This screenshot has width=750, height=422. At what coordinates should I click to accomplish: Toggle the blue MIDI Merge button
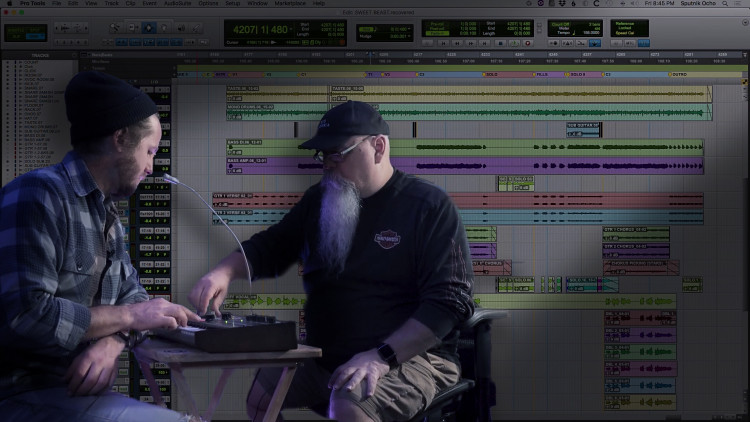click(x=595, y=43)
